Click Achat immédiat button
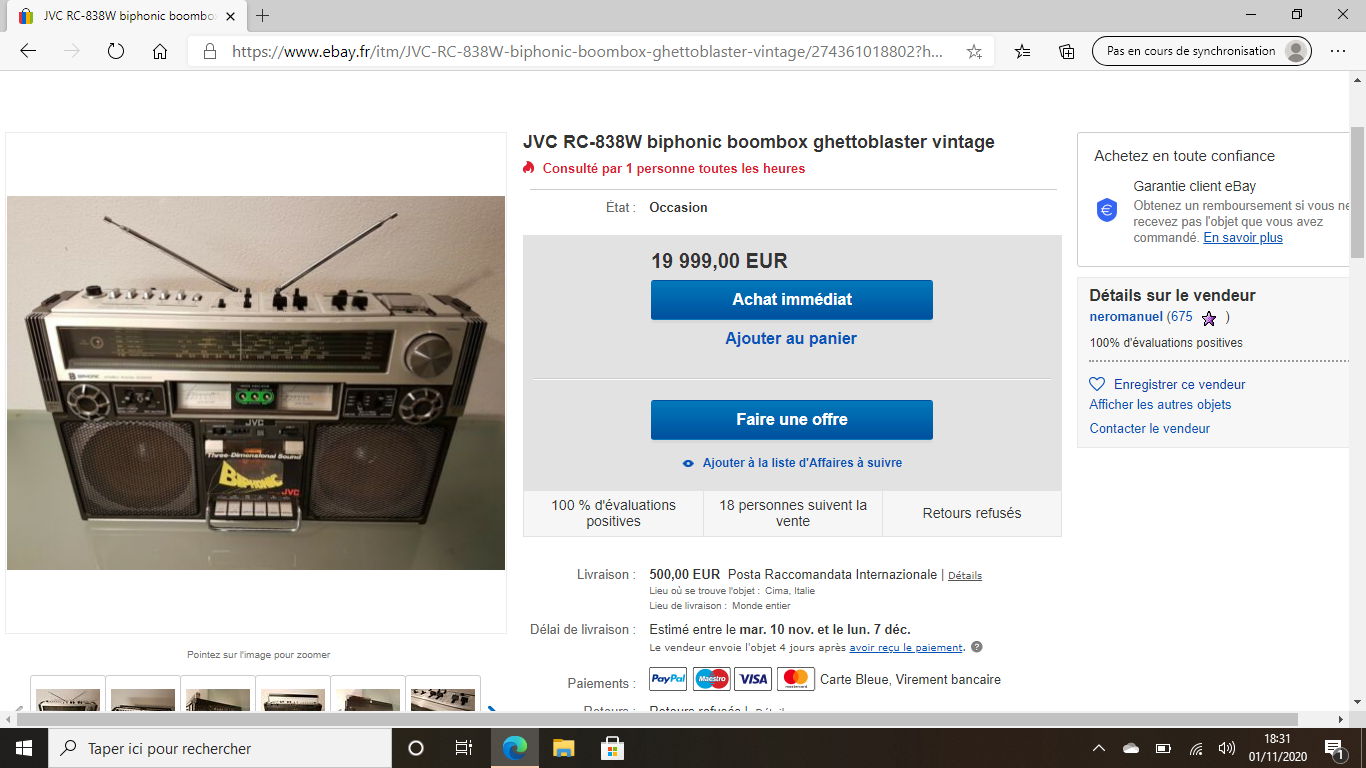 792,300
